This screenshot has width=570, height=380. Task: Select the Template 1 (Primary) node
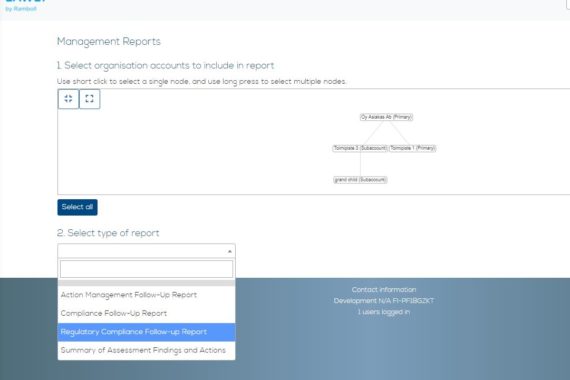[413, 148]
